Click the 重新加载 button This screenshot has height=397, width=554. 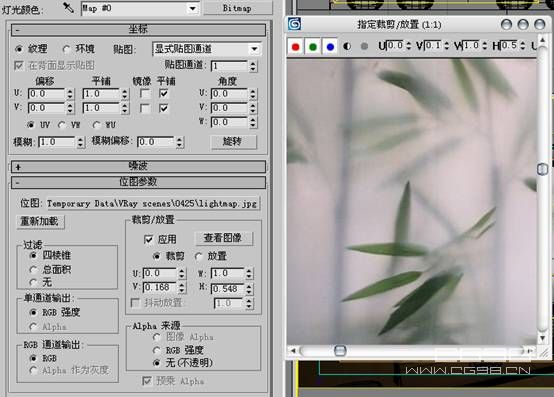[x=40, y=221]
